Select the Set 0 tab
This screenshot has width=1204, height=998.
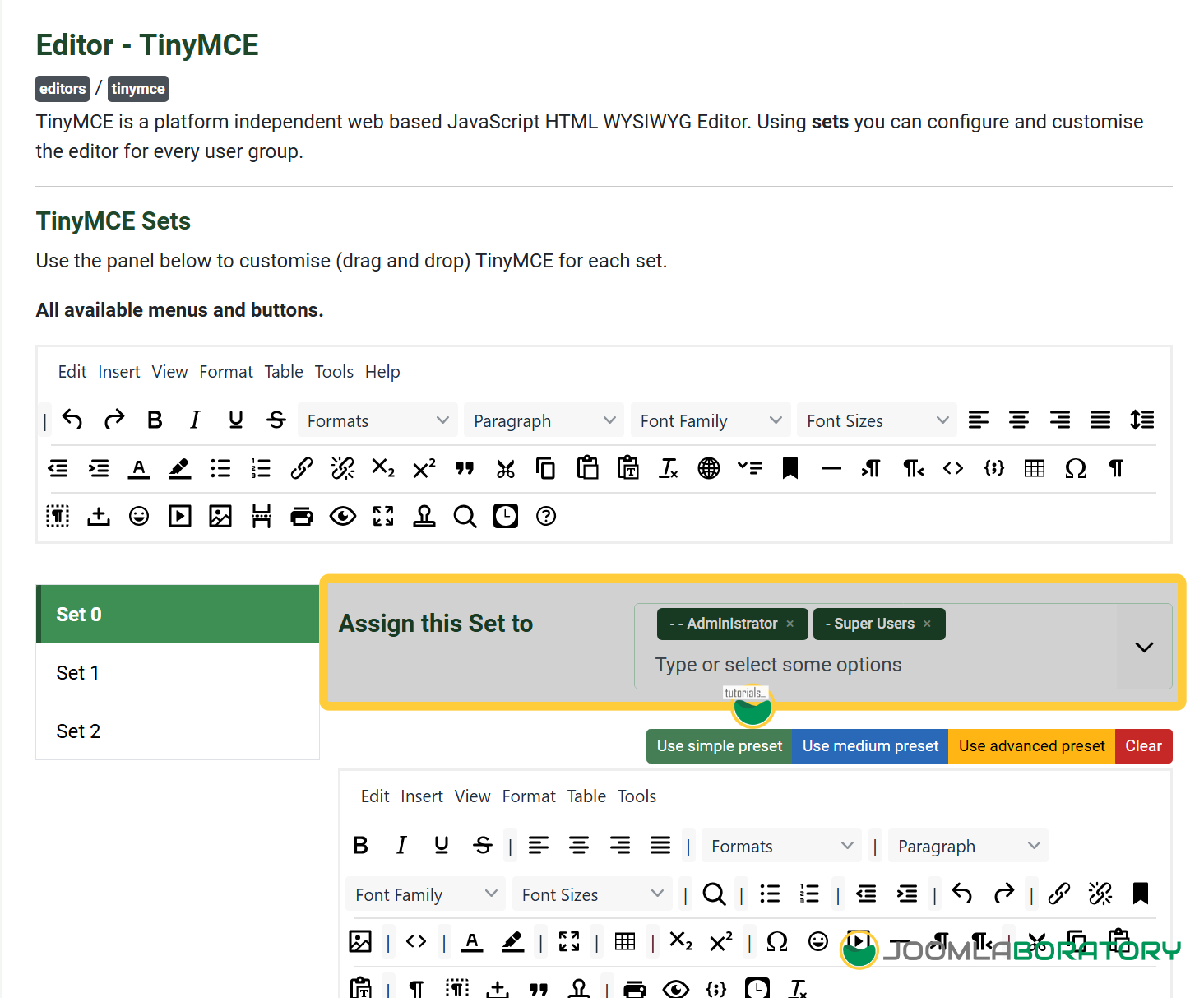[x=178, y=614]
